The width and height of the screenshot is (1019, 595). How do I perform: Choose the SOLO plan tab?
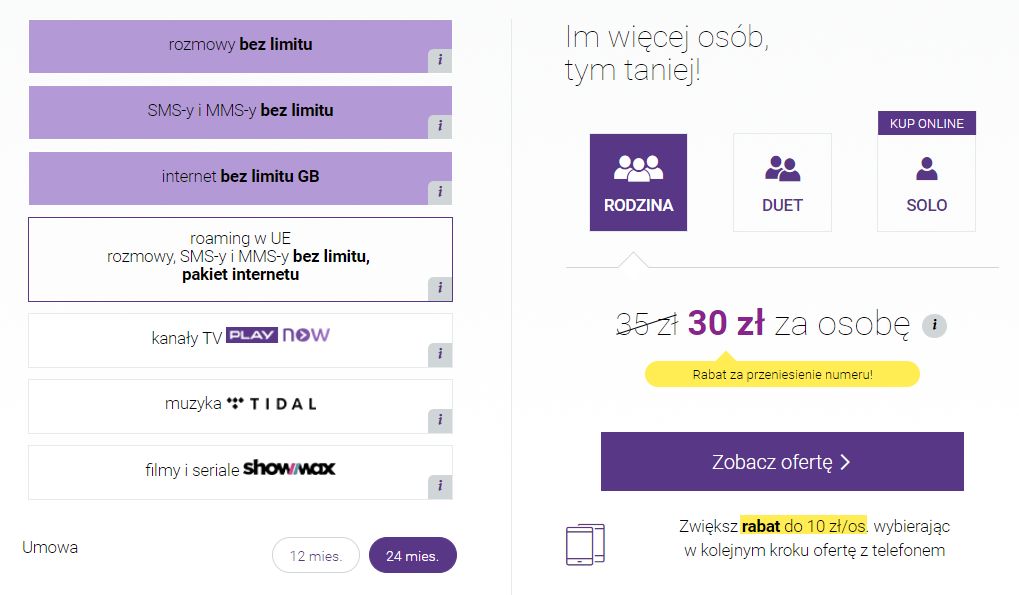927,183
